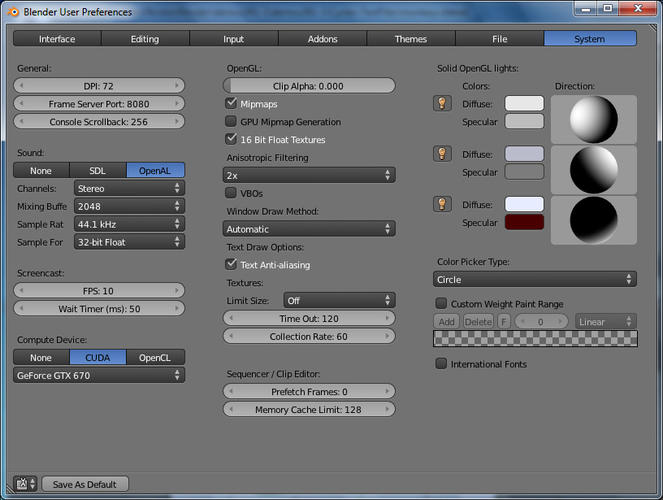Decrease Collection Rate with left arrow

tap(231, 336)
